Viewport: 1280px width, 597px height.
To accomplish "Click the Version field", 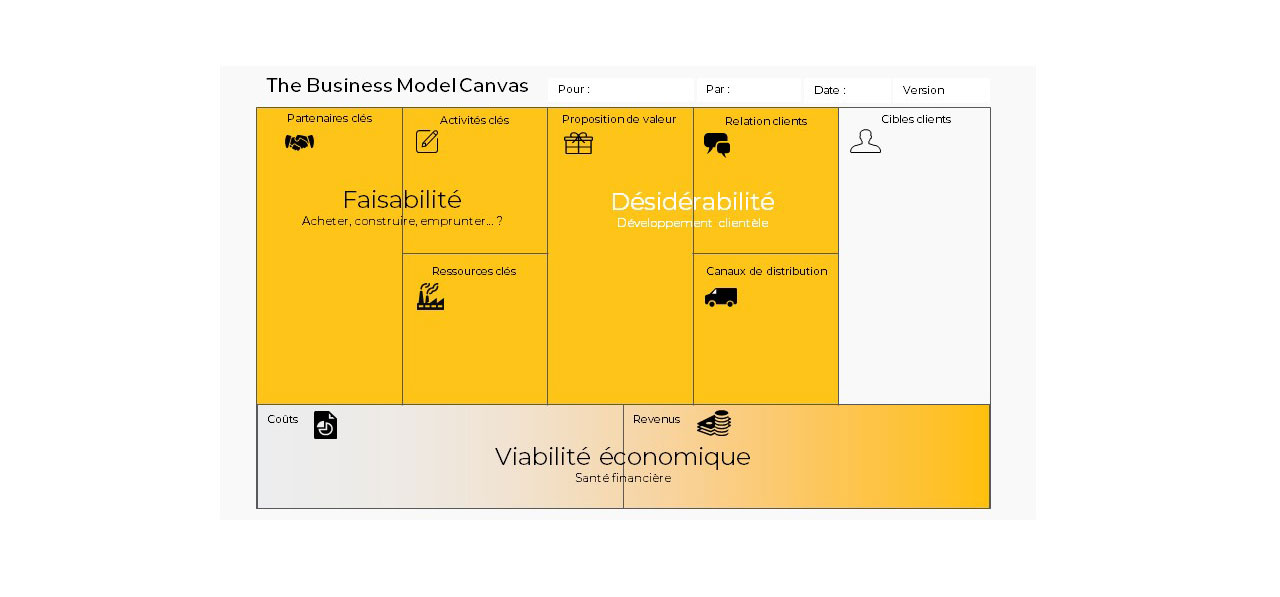I will click(x=942, y=90).
